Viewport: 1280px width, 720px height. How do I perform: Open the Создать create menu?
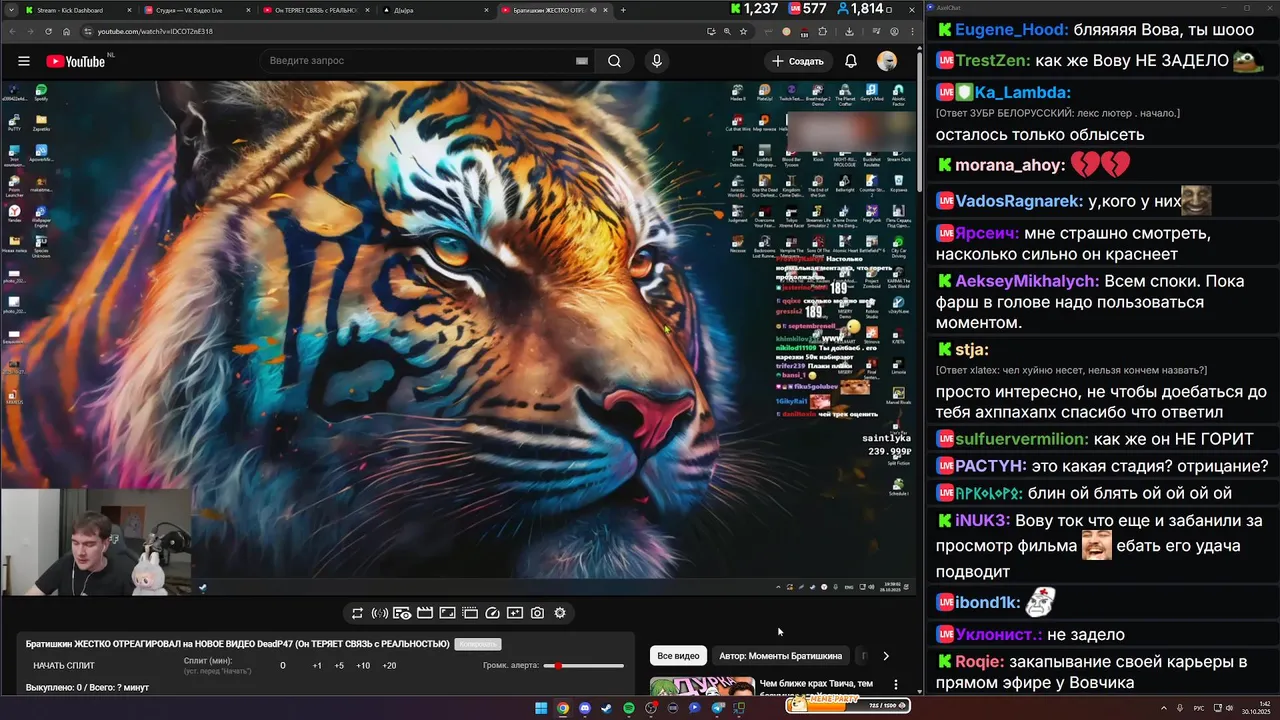click(x=798, y=61)
